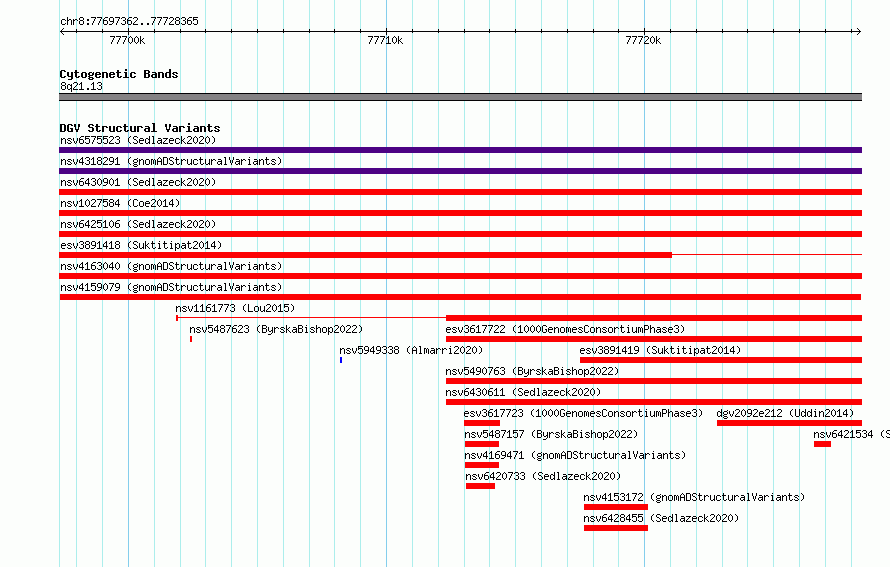Click the dgv2092e212 (Uddin2014) label
890x567 pixels.
tap(785, 413)
